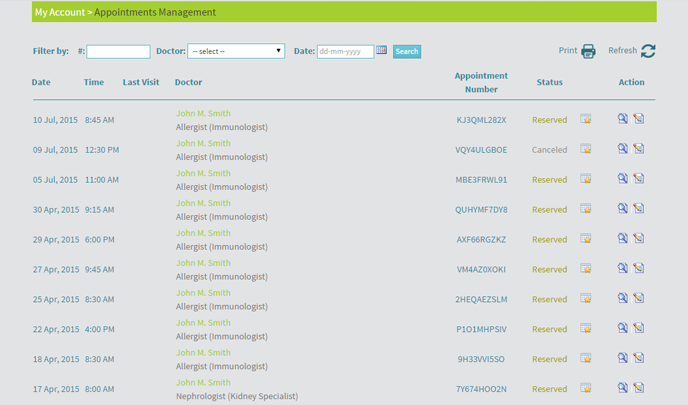This screenshot has width=688, height=405.
Task: Click edit note icon for VQY4ULGBOE
Action: (x=639, y=148)
